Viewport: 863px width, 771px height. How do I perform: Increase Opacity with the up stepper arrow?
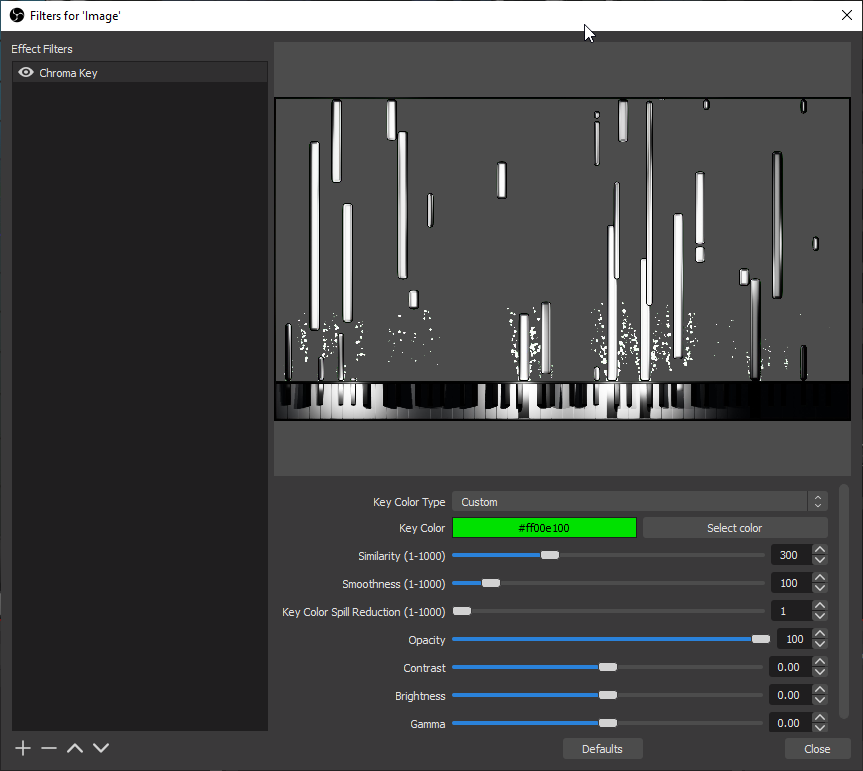820,634
